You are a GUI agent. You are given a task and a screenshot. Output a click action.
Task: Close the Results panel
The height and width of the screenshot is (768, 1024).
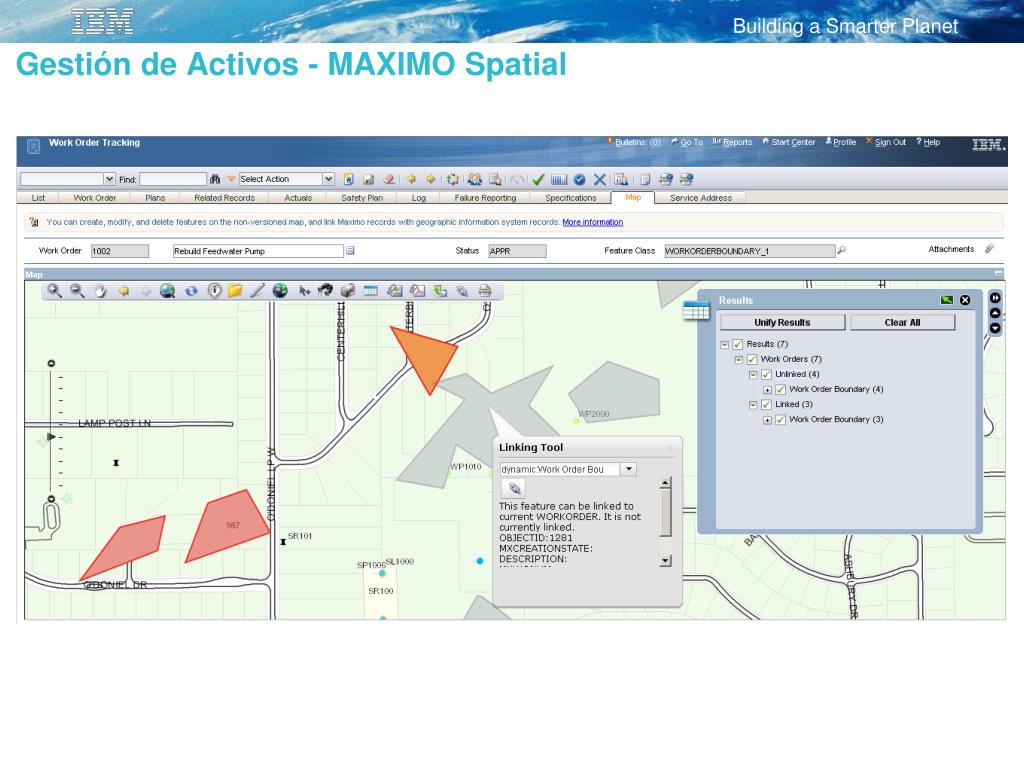tap(965, 300)
